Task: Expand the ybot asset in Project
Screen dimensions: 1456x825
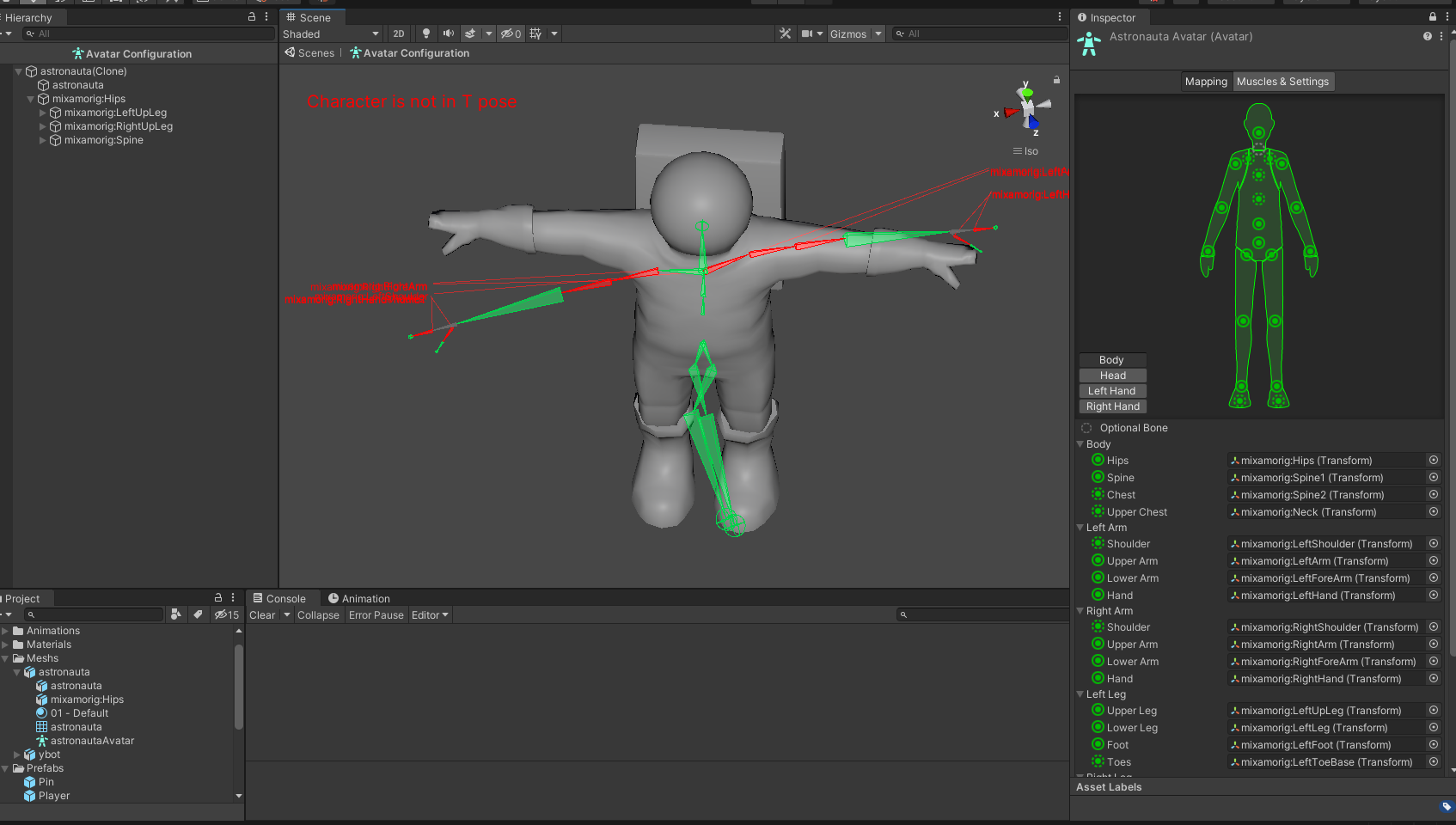Action: [x=17, y=755]
